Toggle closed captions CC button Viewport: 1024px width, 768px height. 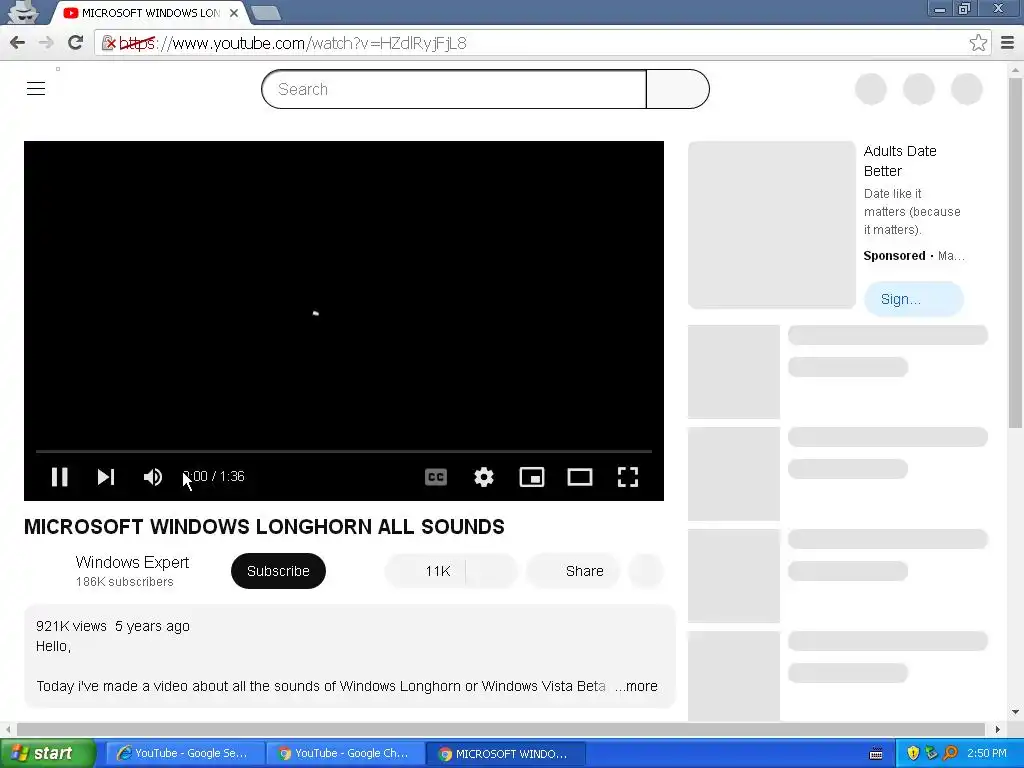point(436,477)
